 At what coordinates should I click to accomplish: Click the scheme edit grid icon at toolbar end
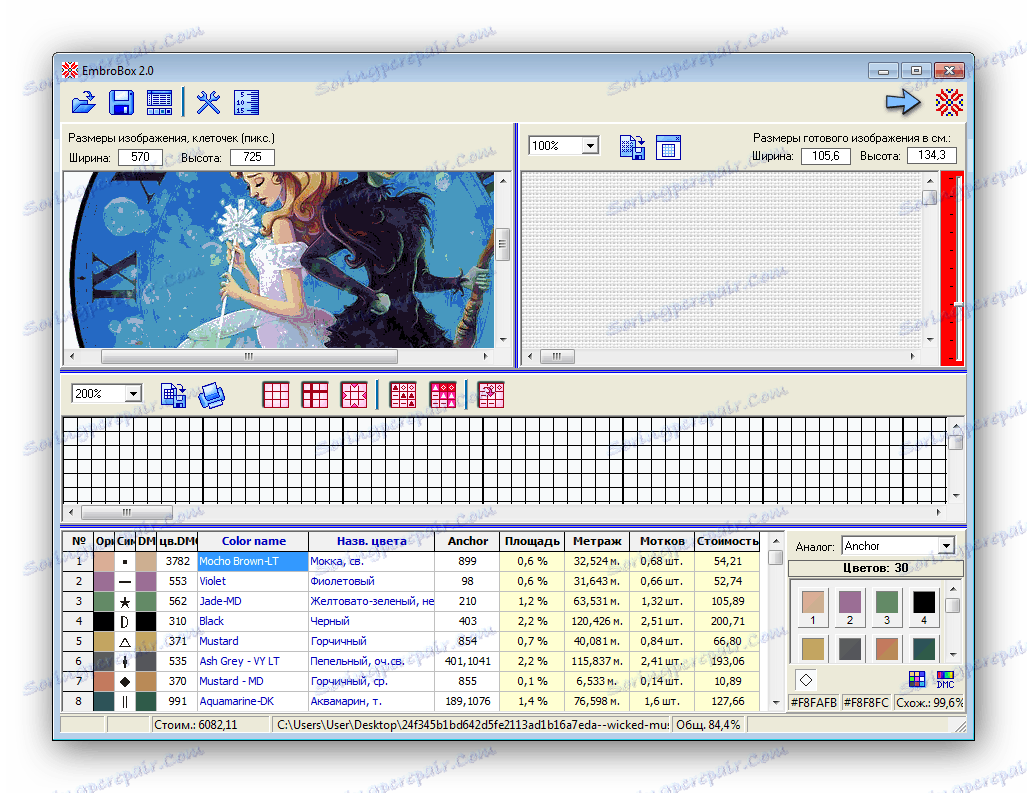point(491,395)
